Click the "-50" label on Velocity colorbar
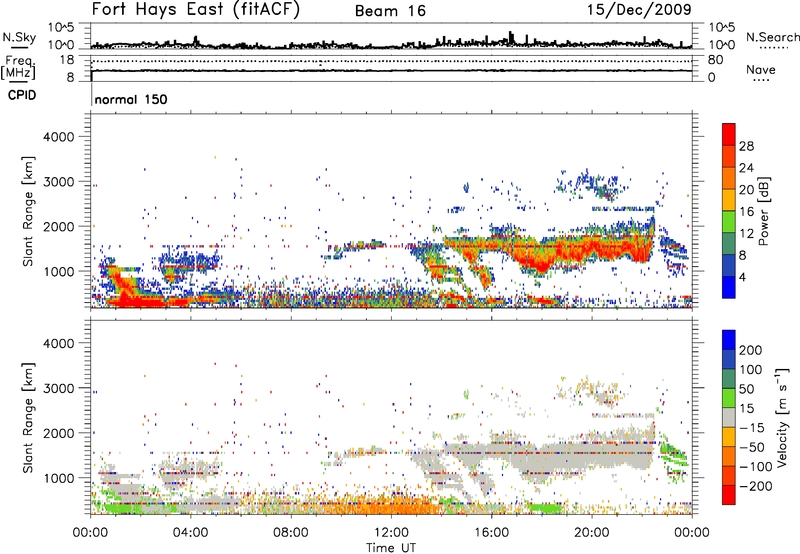The height and width of the screenshot is (554, 800). (752, 447)
